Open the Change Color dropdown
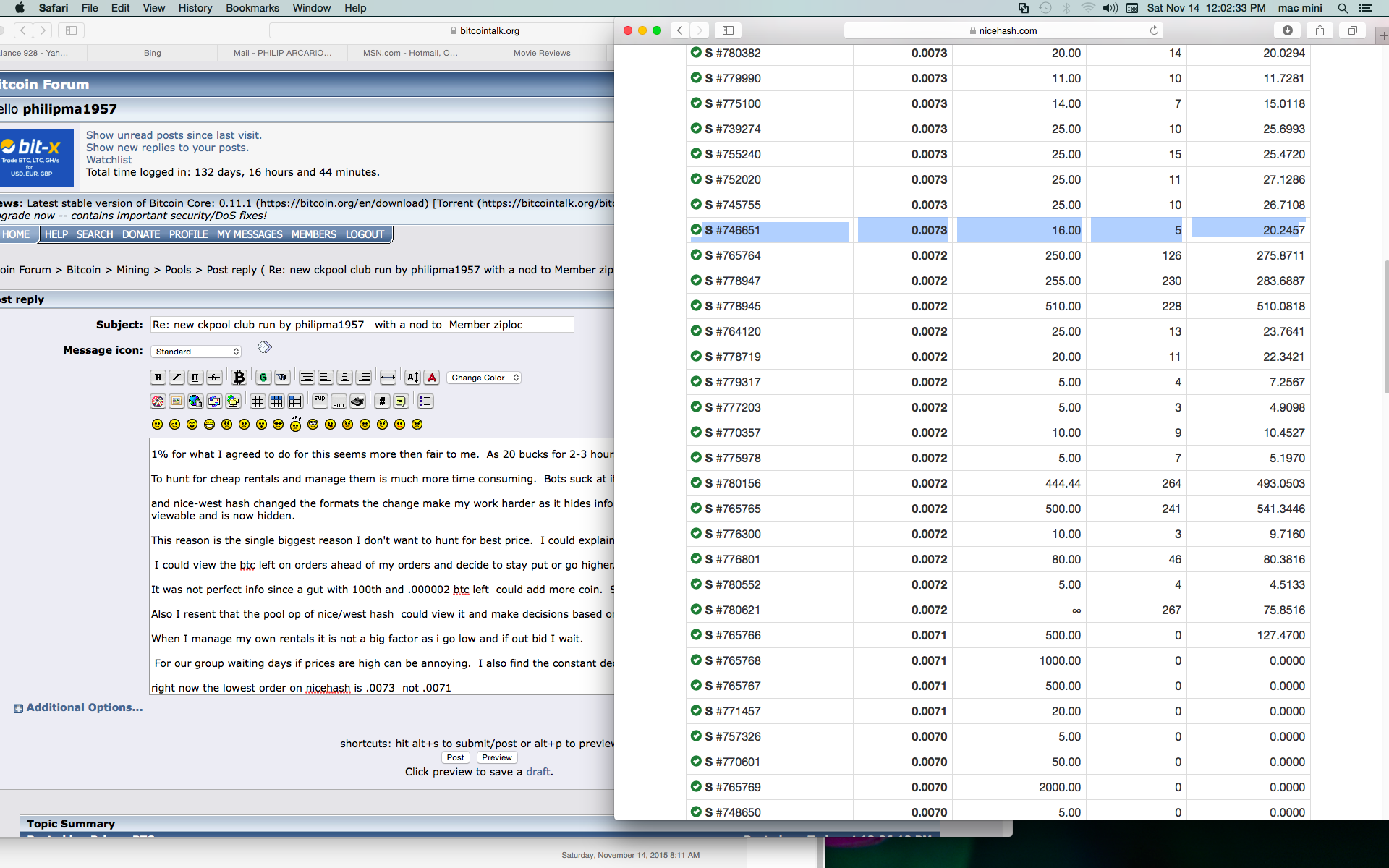This screenshot has height=868, width=1389. [484, 378]
